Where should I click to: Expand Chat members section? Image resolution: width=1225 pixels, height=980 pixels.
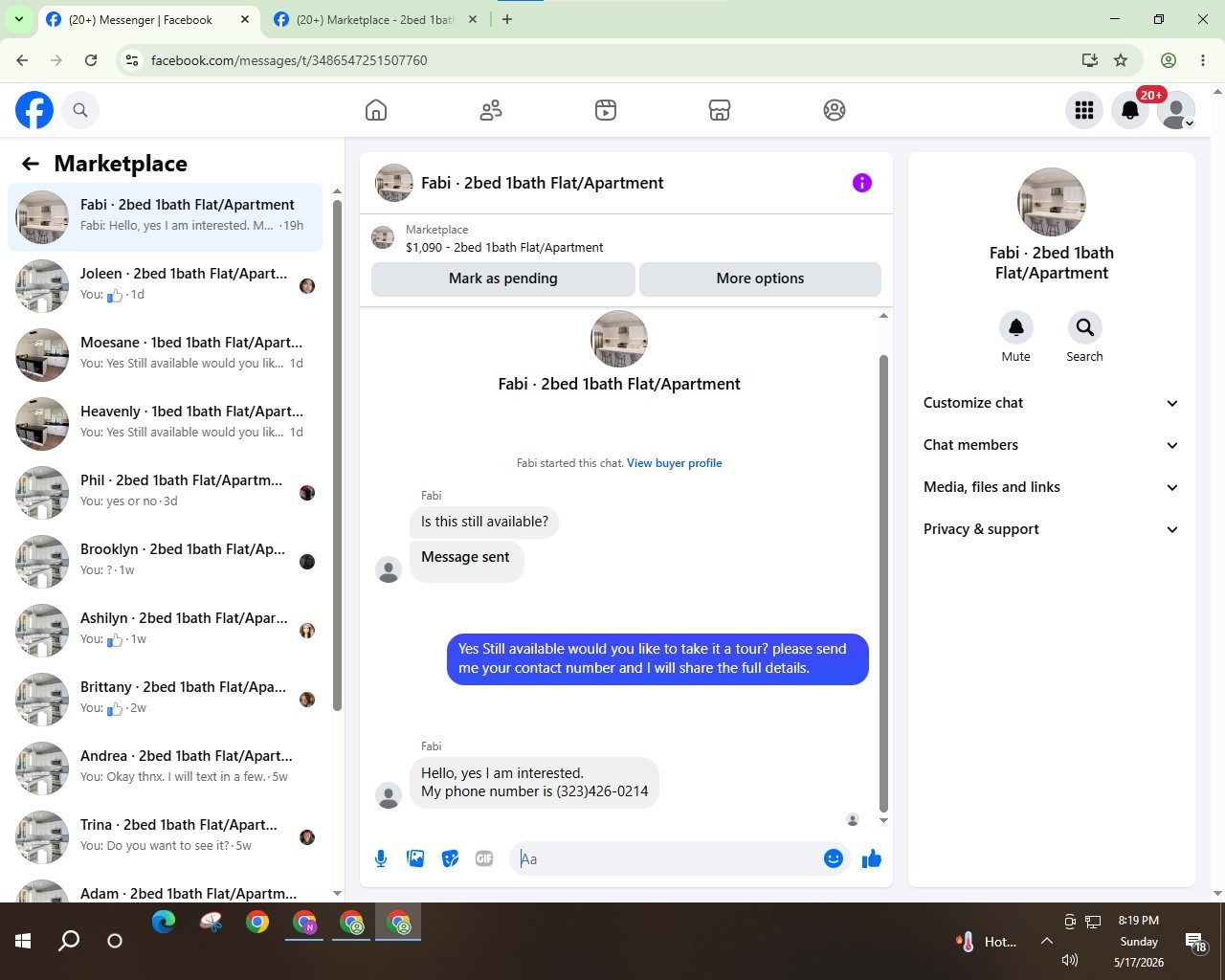pos(1052,445)
